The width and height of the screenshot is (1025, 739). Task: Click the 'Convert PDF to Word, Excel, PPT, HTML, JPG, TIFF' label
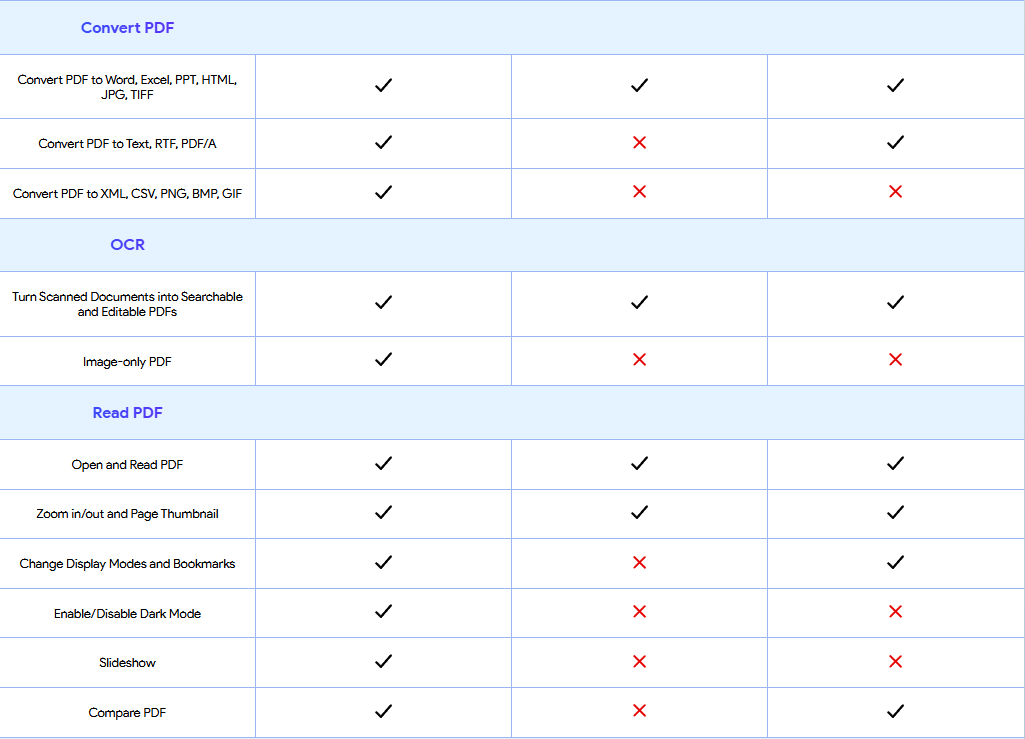[127, 87]
